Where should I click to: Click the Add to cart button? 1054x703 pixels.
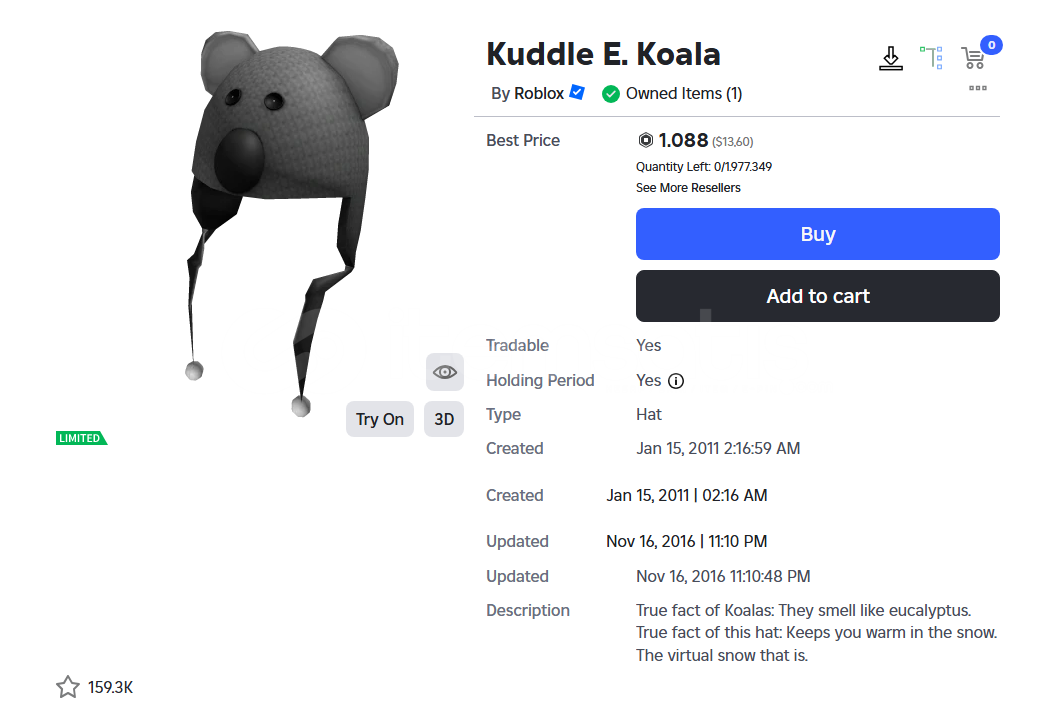(x=817, y=296)
